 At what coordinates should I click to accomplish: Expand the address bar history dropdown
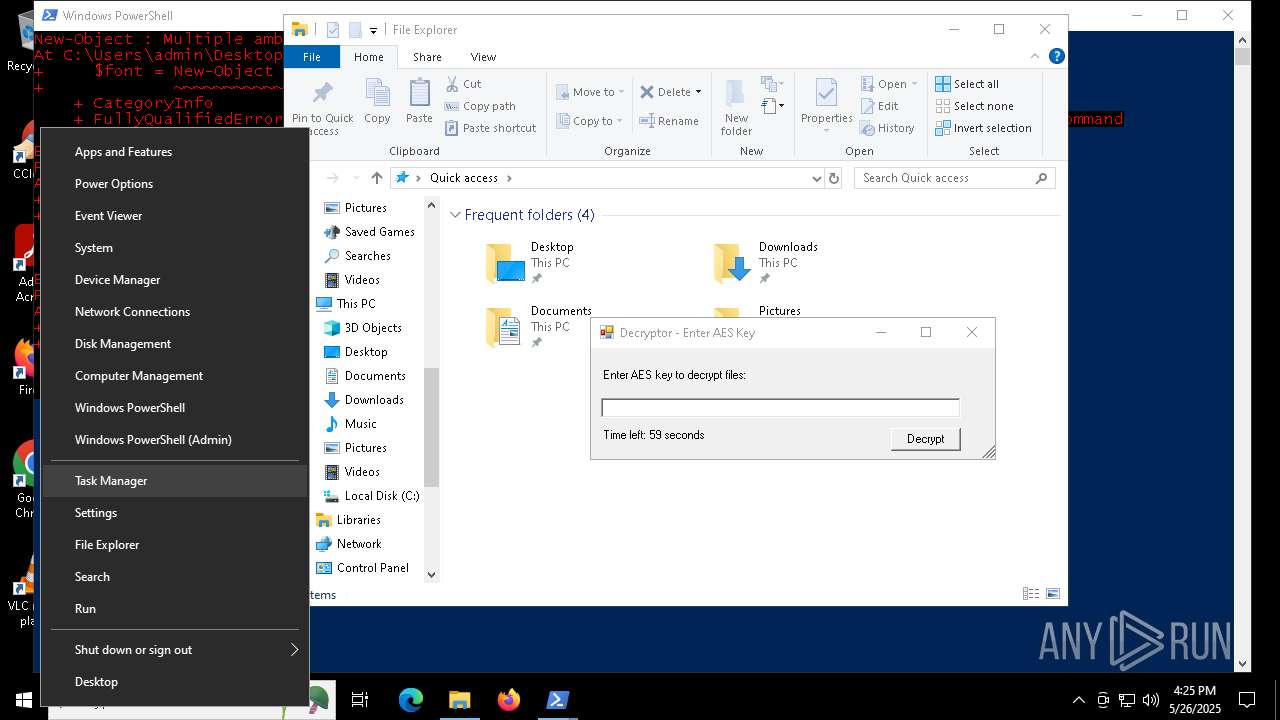817,178
